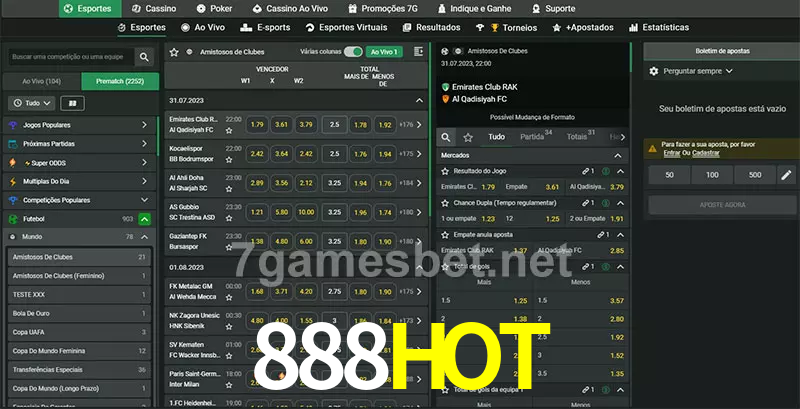This screenshot has width=800, height=409.
Task: Star the FK Metalac GM match
Action: [229, 297]
